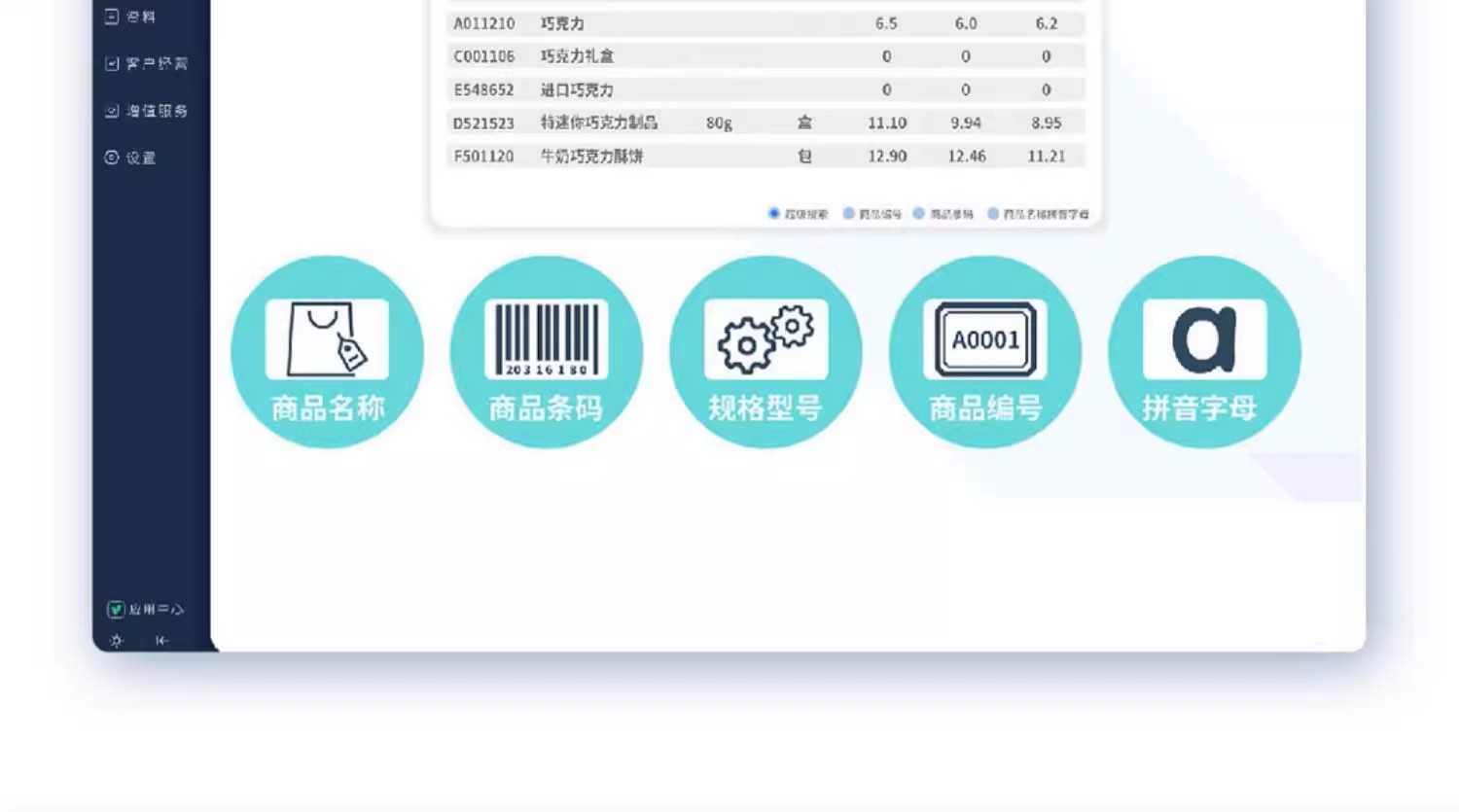Click the 规格型号 gears icon
Screen dimensions: 1459x812
[765, 338]
